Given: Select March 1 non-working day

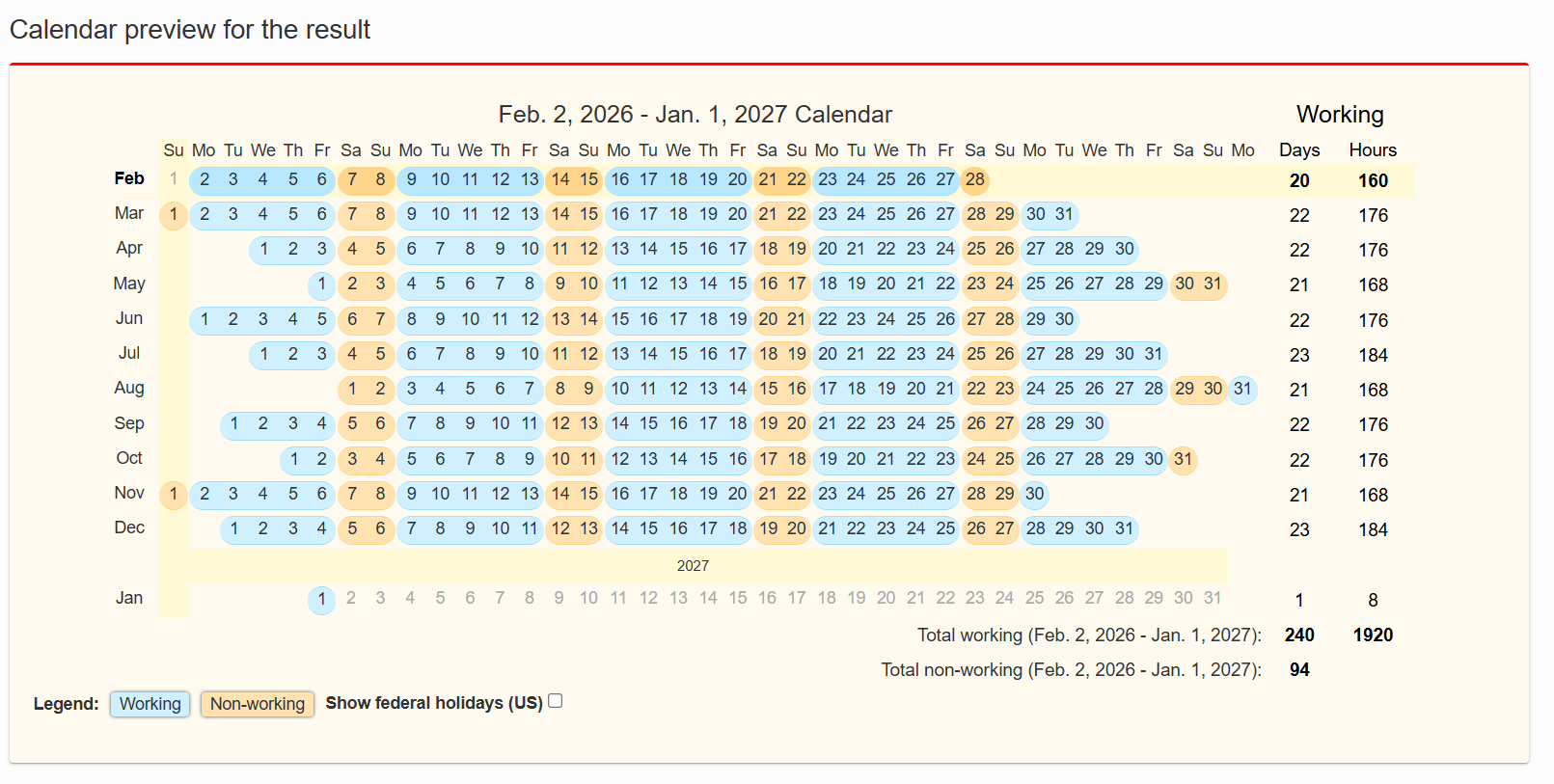Looking at the screenshot, I should click(x=174, y=214).
